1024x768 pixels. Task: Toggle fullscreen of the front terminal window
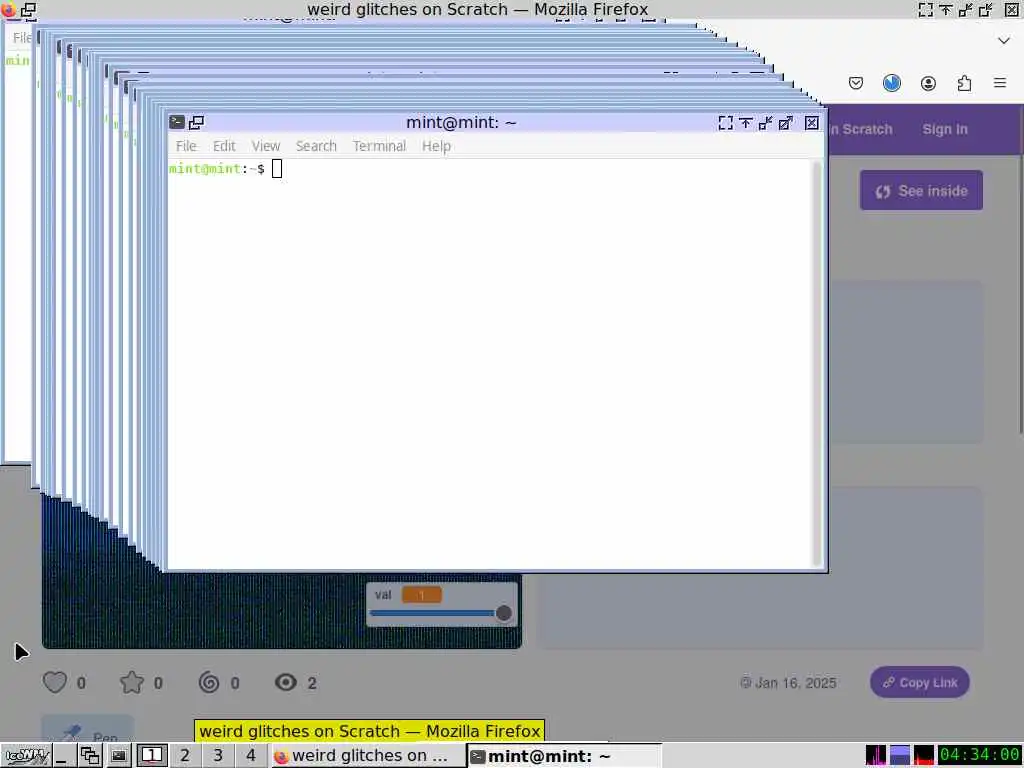pyautogui.click(x=726, y=123)
